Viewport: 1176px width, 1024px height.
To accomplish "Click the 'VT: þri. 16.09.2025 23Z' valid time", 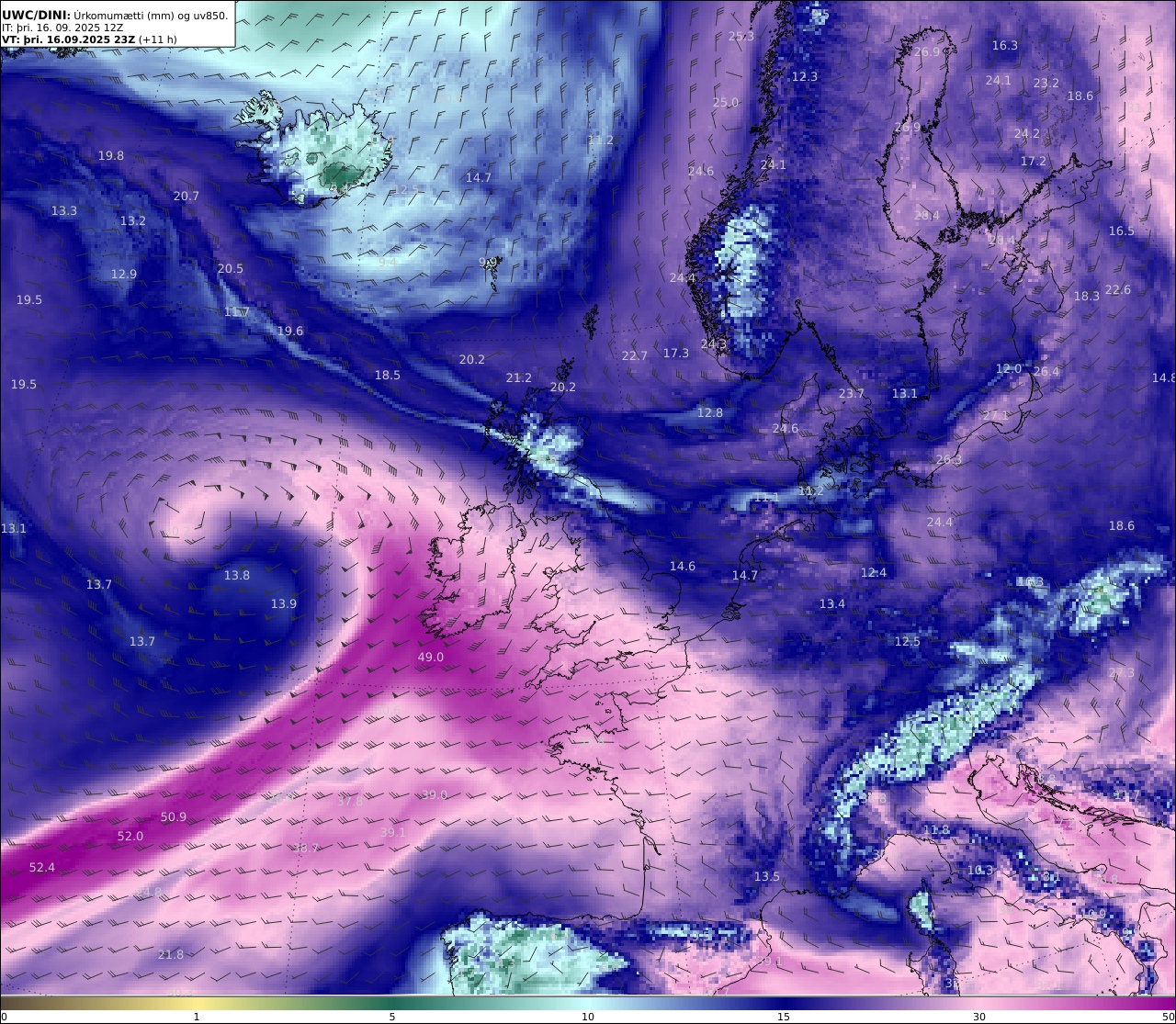I will 69,39.
